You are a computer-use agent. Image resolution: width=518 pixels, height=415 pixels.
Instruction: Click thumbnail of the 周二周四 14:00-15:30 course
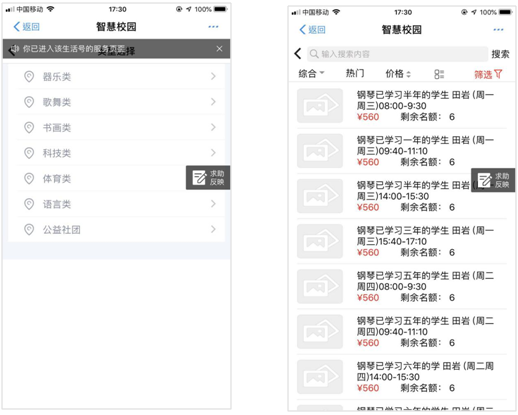[320, 377]
